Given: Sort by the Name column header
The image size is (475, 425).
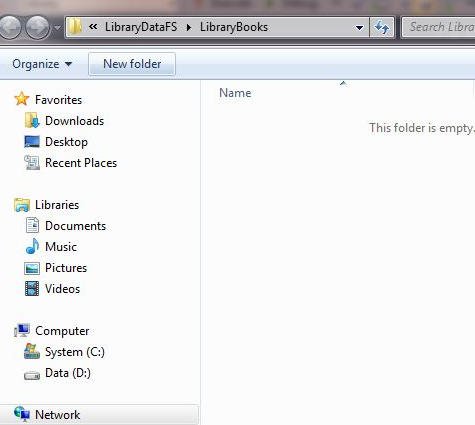Looking at the screenshot, I should (x=235, y=93).
